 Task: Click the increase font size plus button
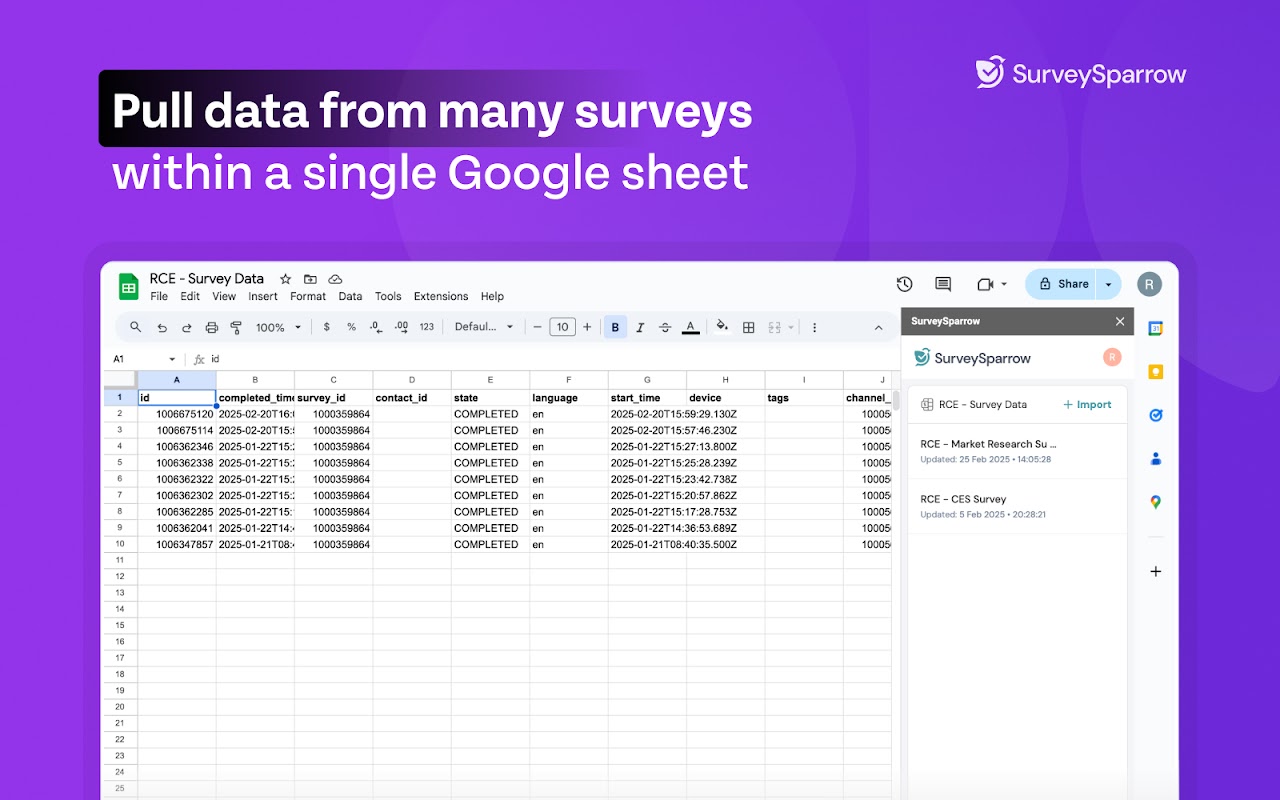[587, 327]
